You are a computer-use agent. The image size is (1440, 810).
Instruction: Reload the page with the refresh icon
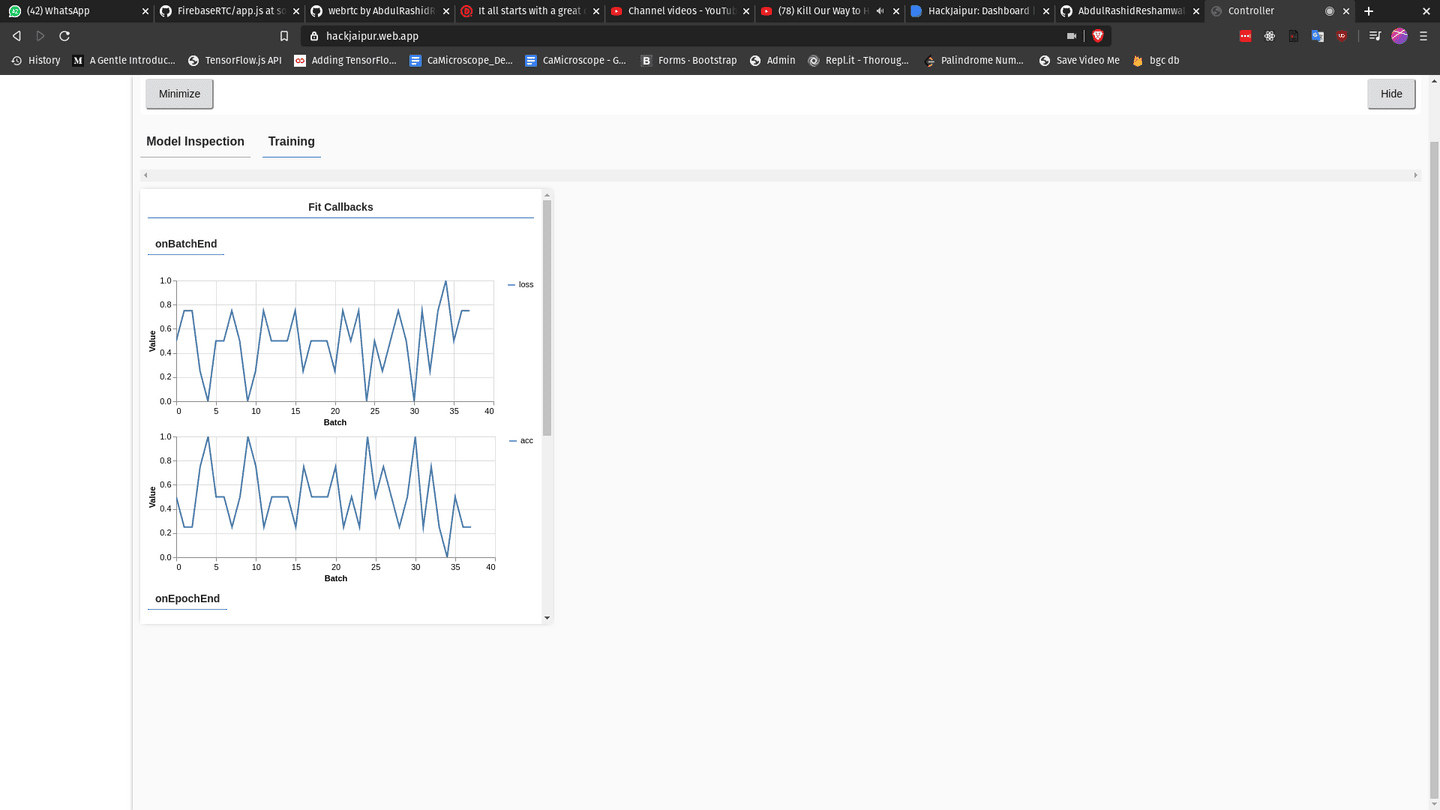(64, 36)
